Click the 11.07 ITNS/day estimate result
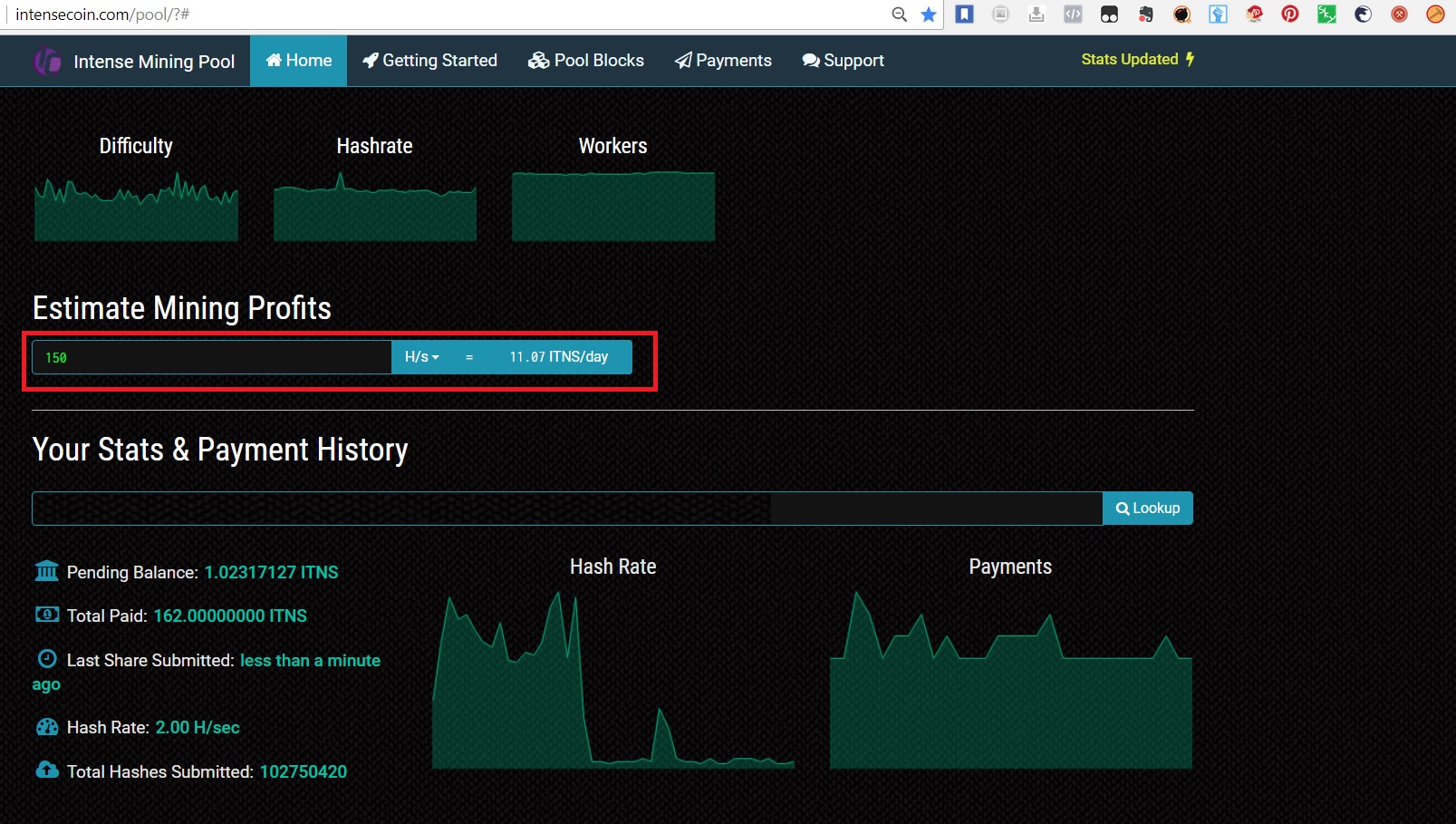 (559, 357)
